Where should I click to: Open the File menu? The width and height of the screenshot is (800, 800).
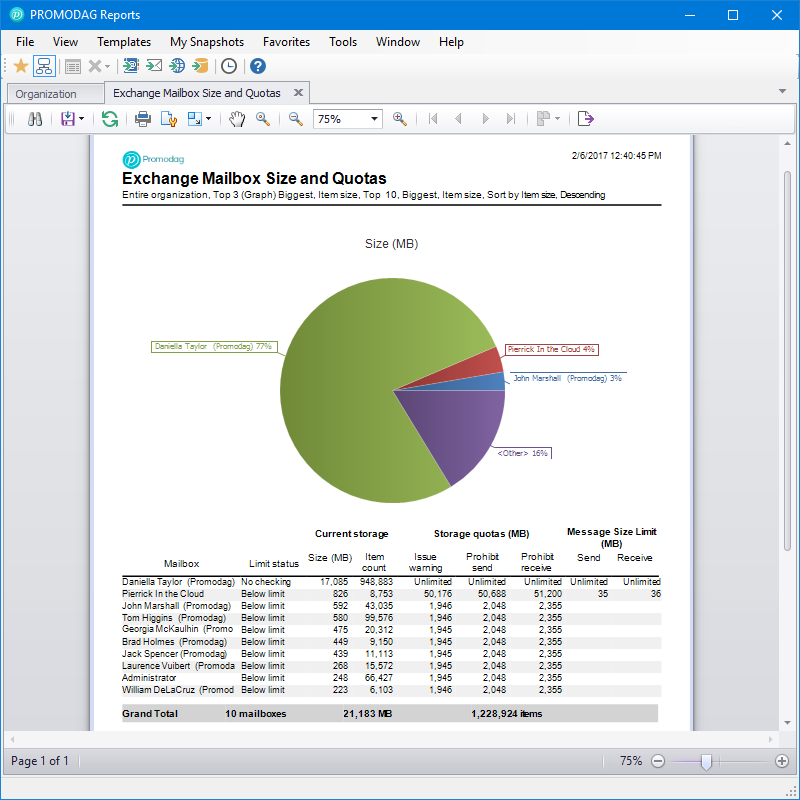pos(25,42)
